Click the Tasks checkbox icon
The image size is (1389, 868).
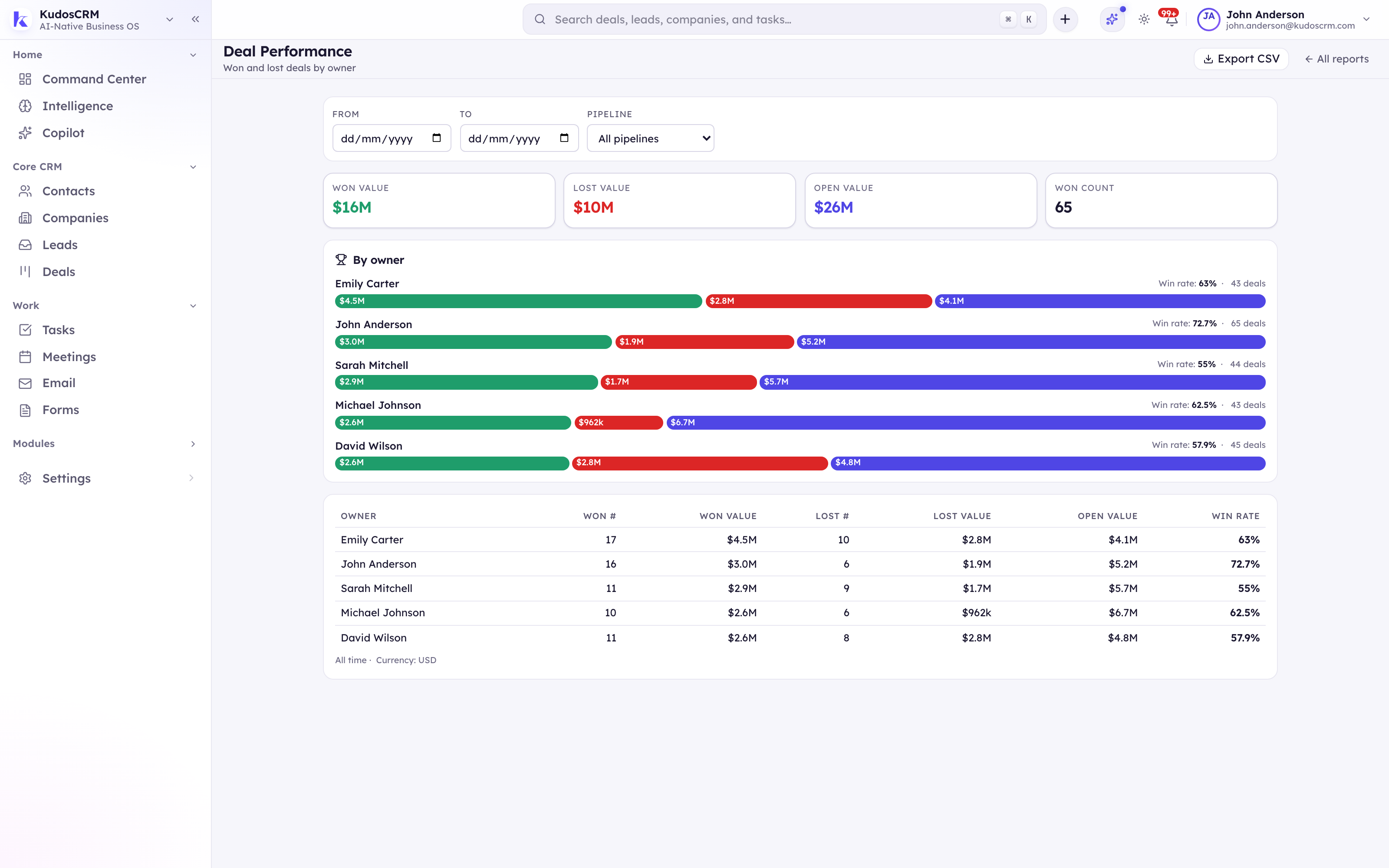(25, 330)
